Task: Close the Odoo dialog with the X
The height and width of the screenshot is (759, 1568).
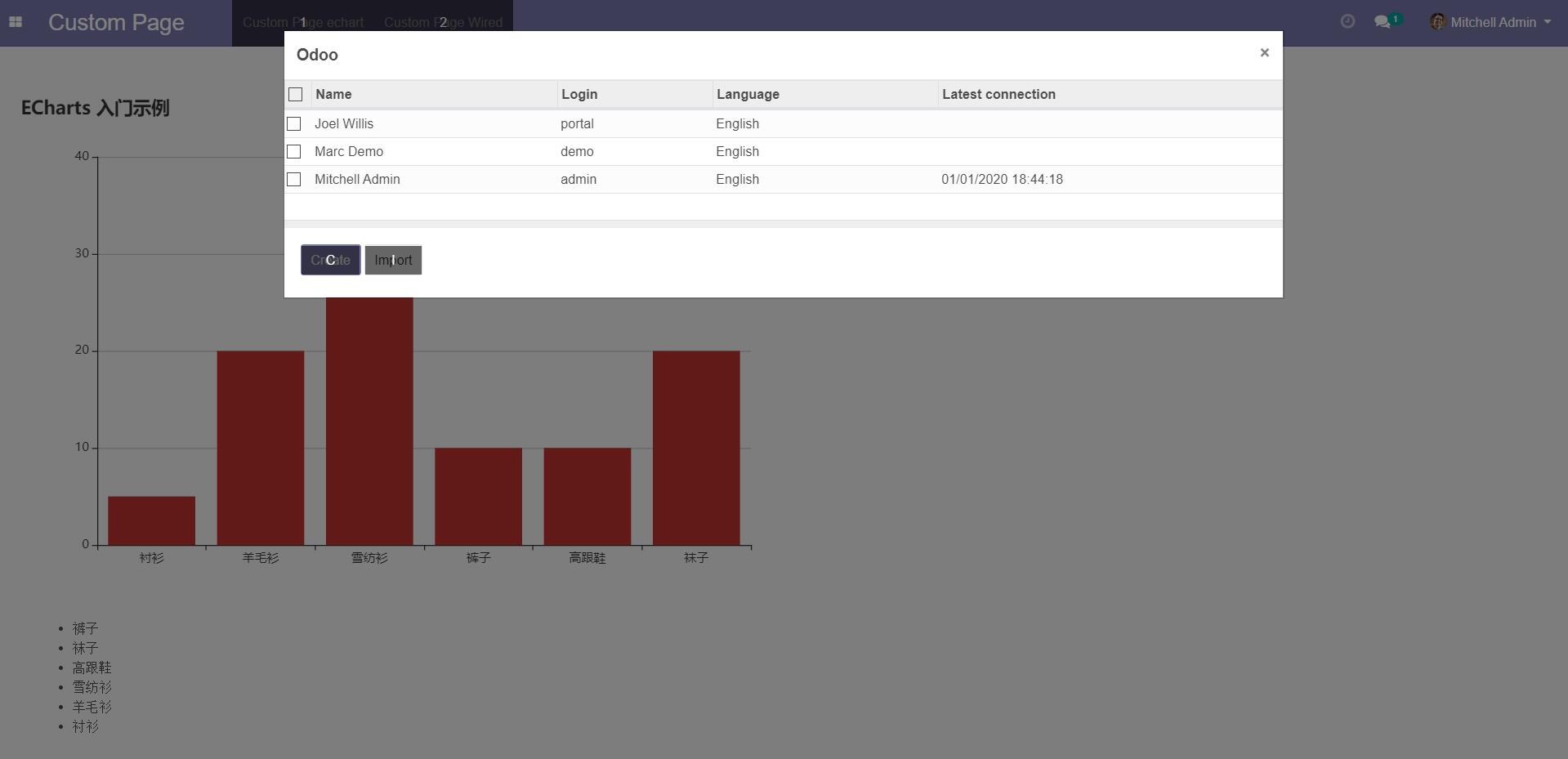Action: (x=1264, y=53)
